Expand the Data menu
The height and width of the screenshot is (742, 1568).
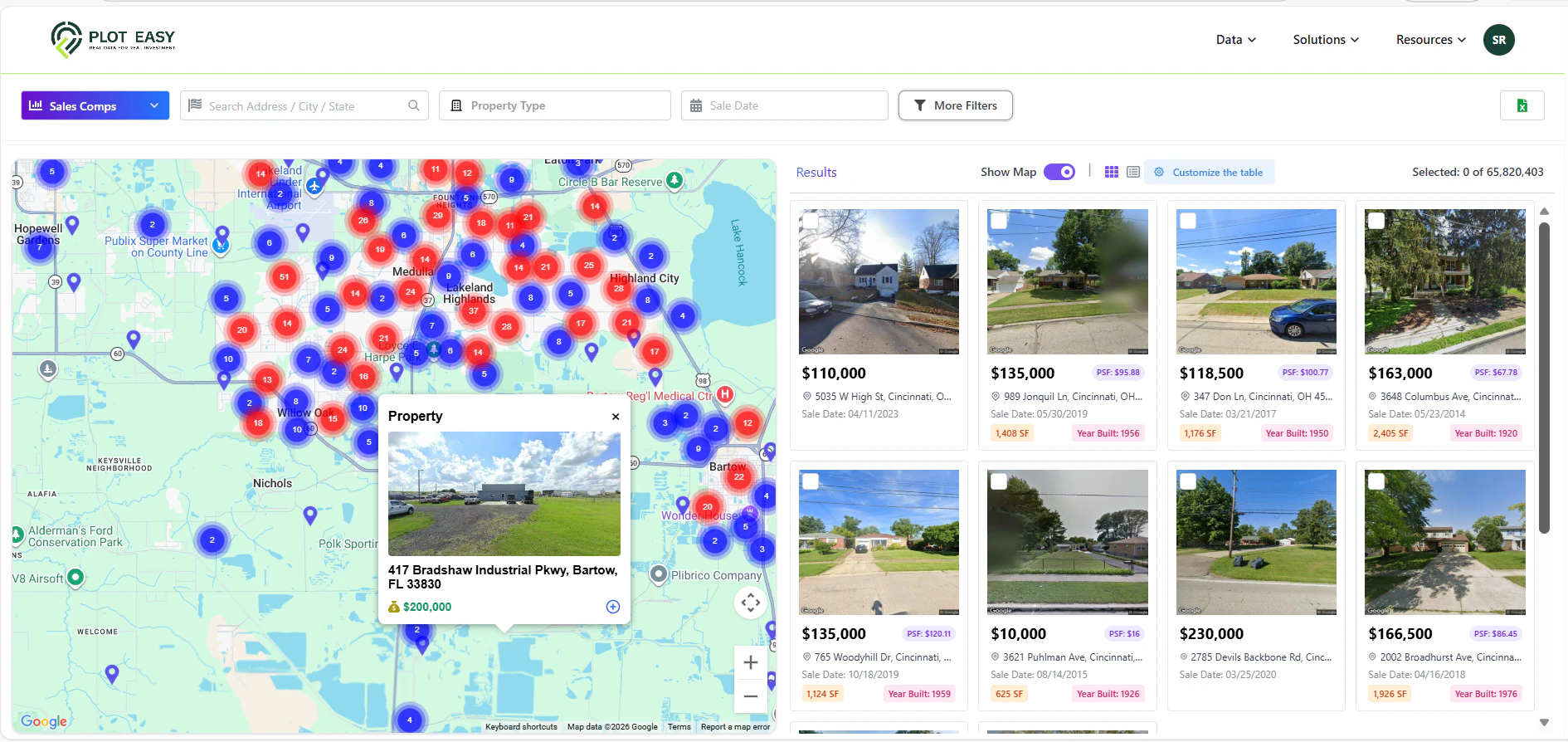pyautogui.click(x=1236, y=40)
